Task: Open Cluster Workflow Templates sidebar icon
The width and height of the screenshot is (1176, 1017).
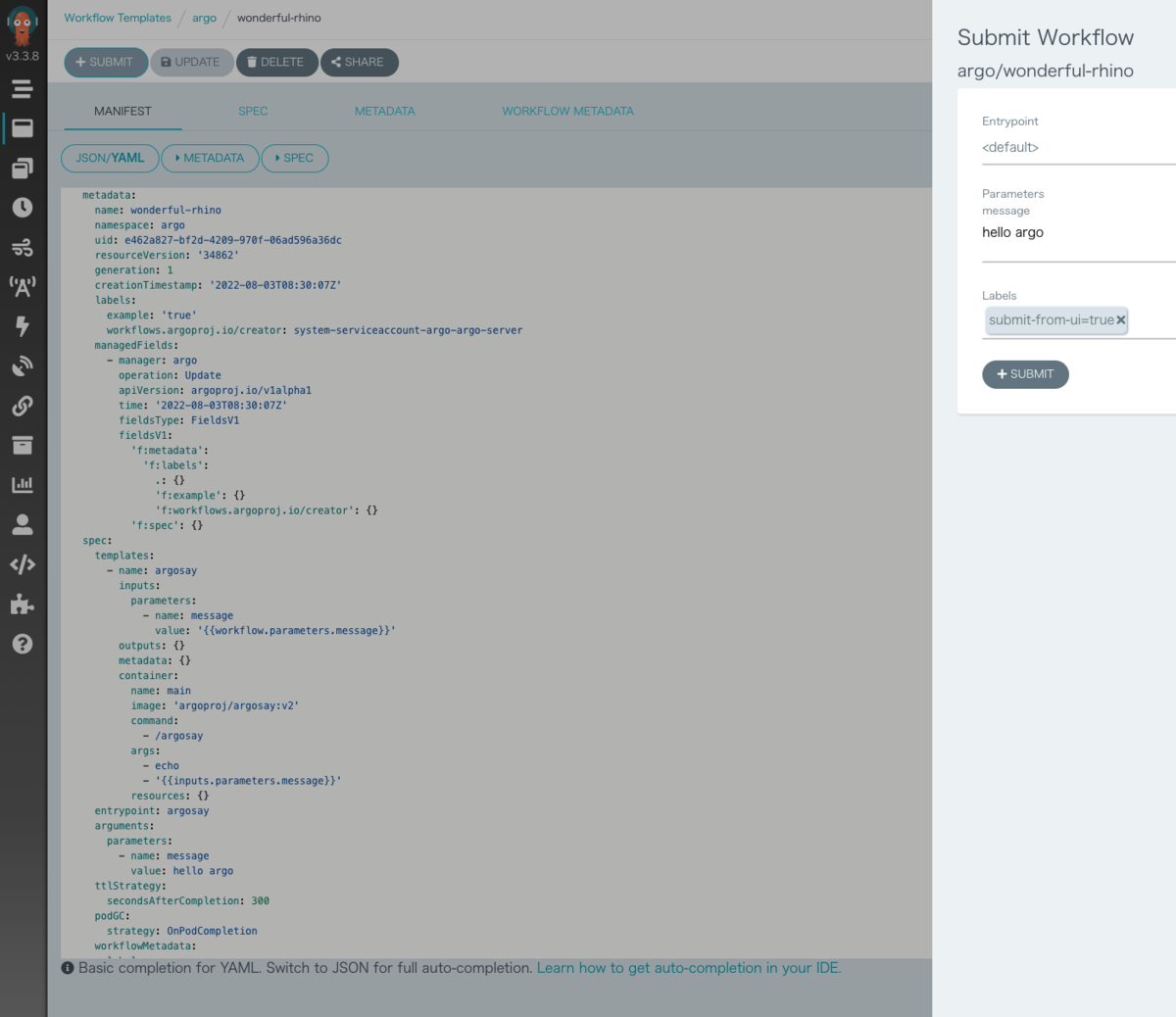Action: click(23, 169)
